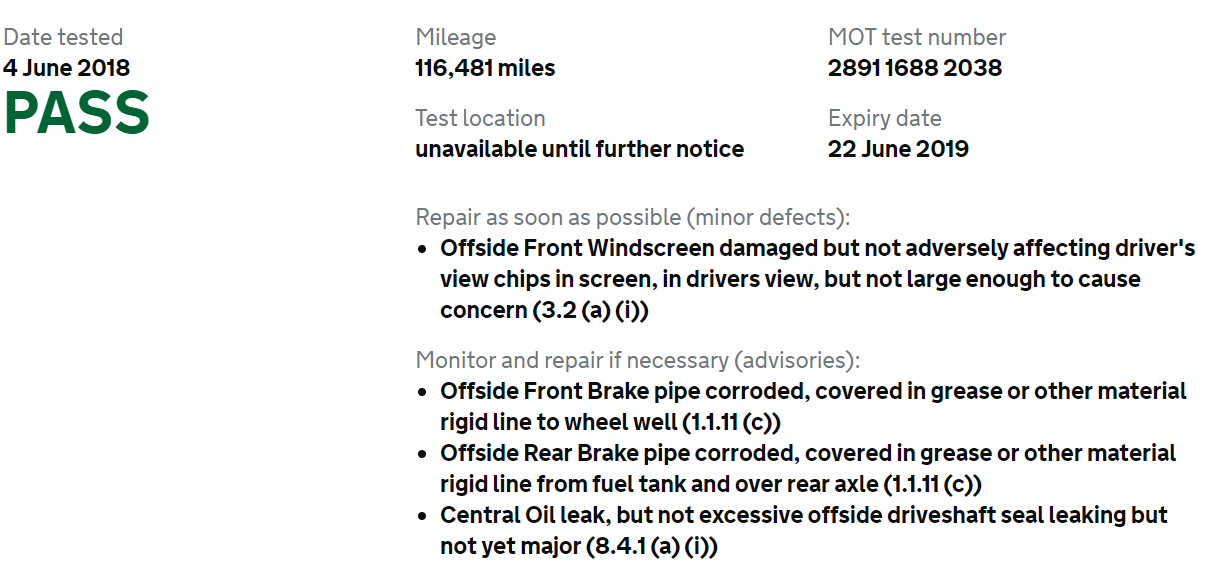Select expiry date 22 June 2019
The image size is (1210, 574).
click(898, 149)
